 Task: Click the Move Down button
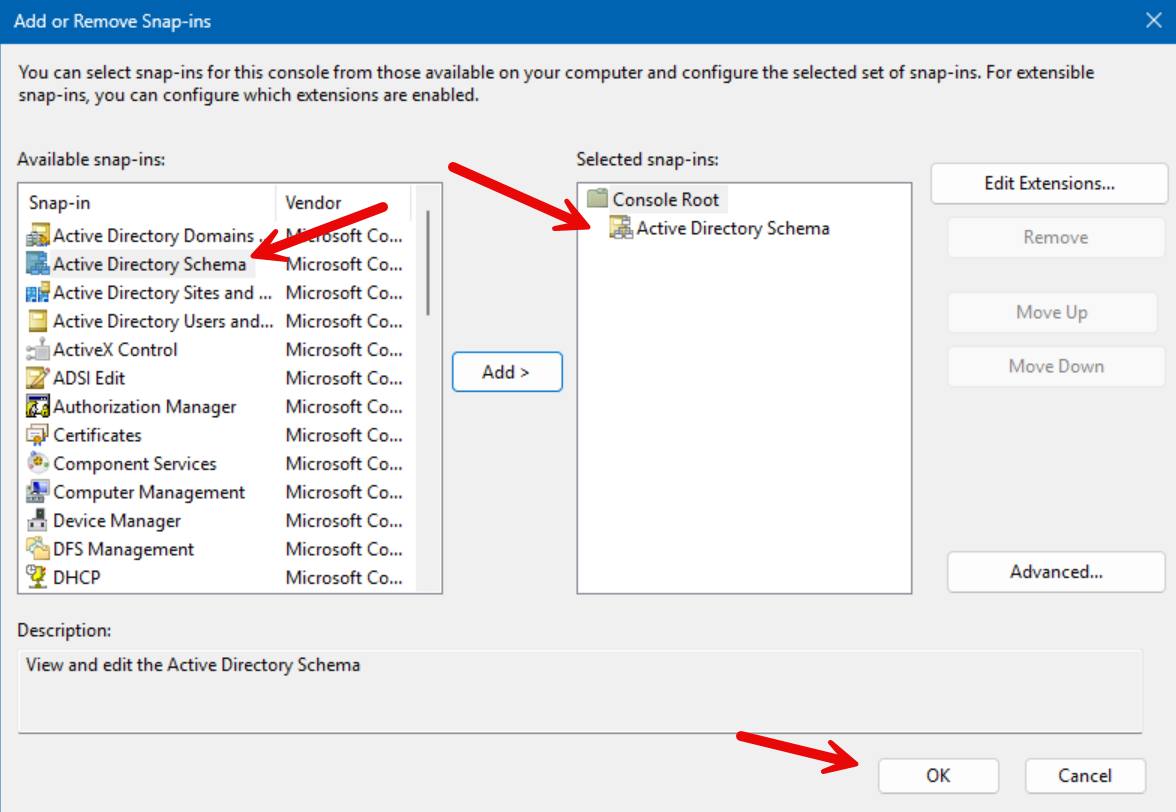[x=1056, y=367]
